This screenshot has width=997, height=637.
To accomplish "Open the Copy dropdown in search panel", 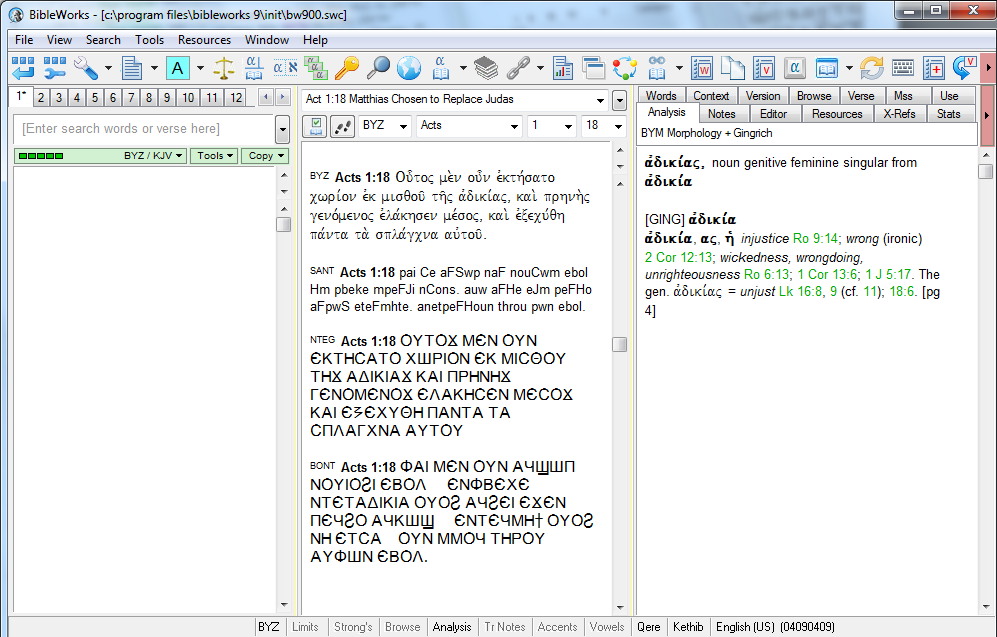I will tap(265, 156).
